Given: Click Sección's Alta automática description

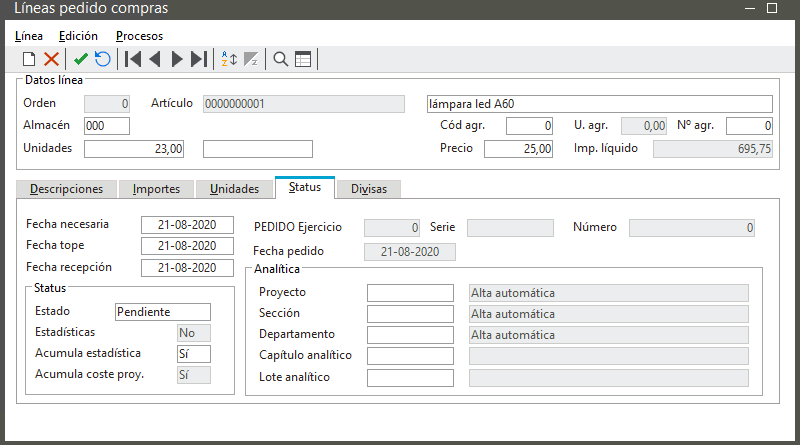Looking at the screenshot, I should click(609, 314).
